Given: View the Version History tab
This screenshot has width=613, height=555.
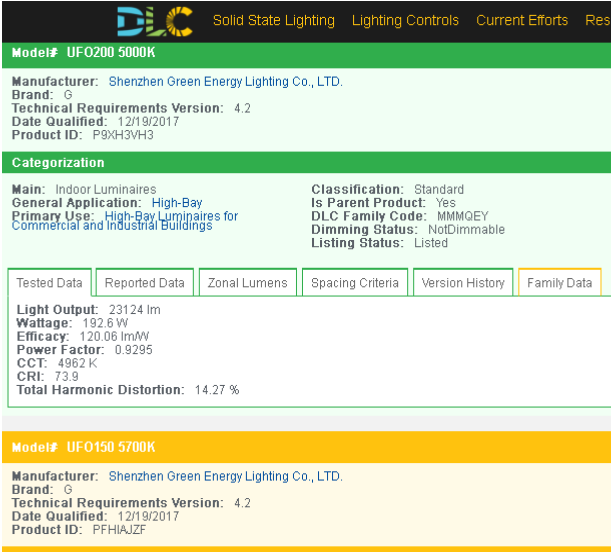Looking at the screenshot, I should pyautogui.click(x=463, y=283).
